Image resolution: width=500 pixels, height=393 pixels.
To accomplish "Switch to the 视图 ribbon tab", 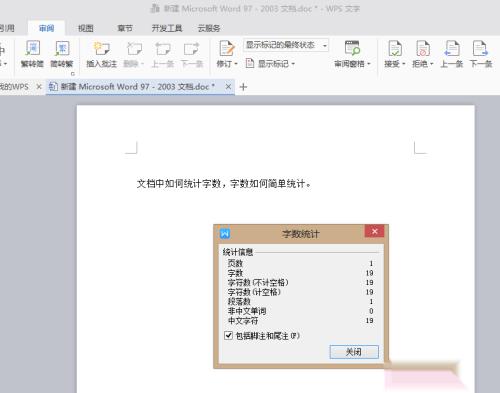I will (86, 28).
